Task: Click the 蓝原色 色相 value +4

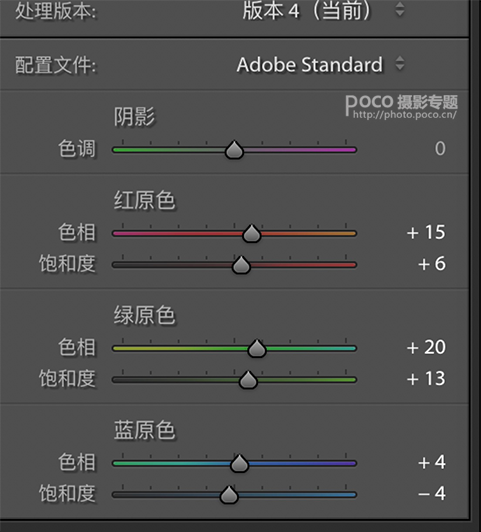Action: point(431,462)
